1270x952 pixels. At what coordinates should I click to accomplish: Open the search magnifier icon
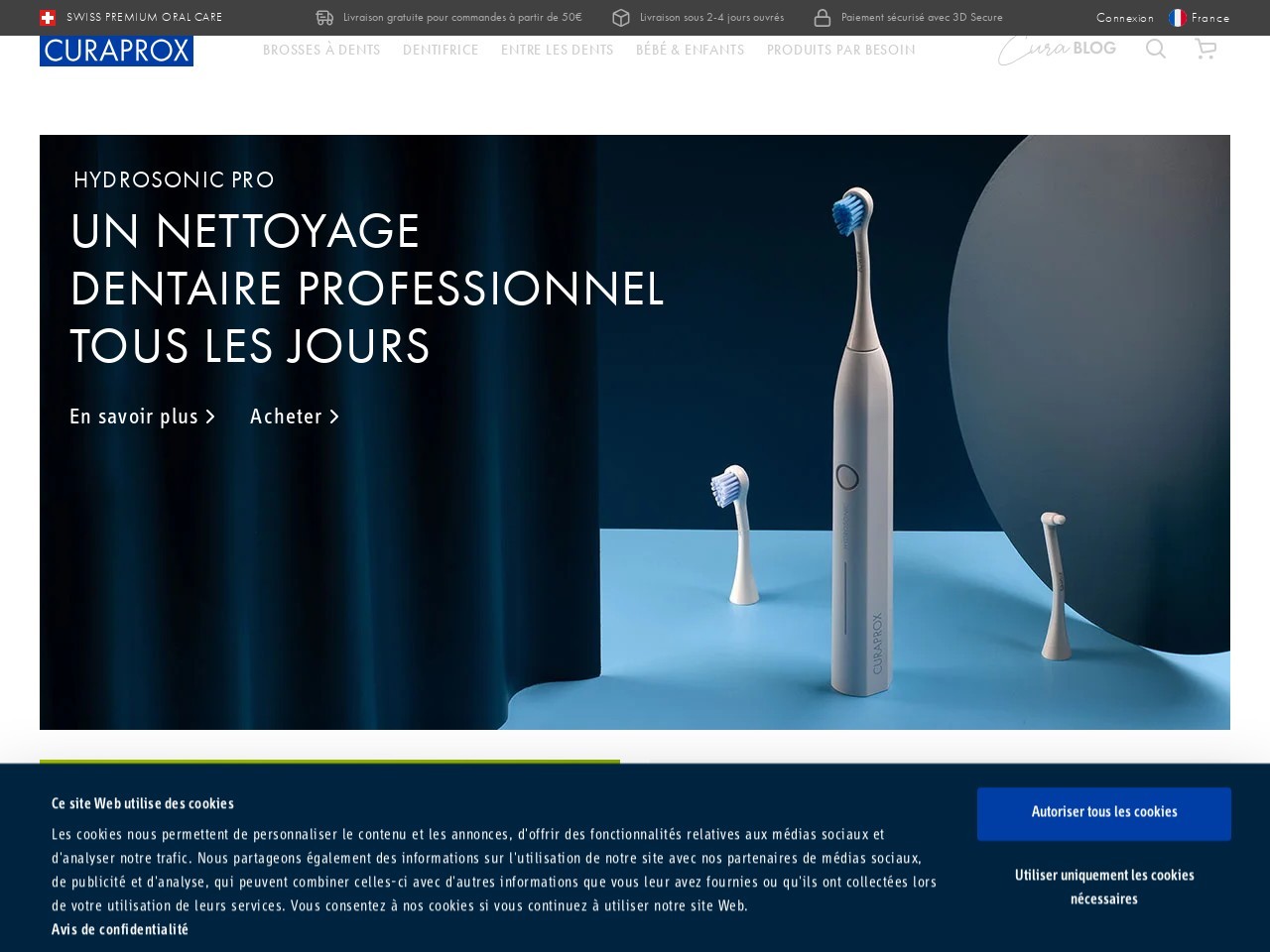[x=1156, y=49]
